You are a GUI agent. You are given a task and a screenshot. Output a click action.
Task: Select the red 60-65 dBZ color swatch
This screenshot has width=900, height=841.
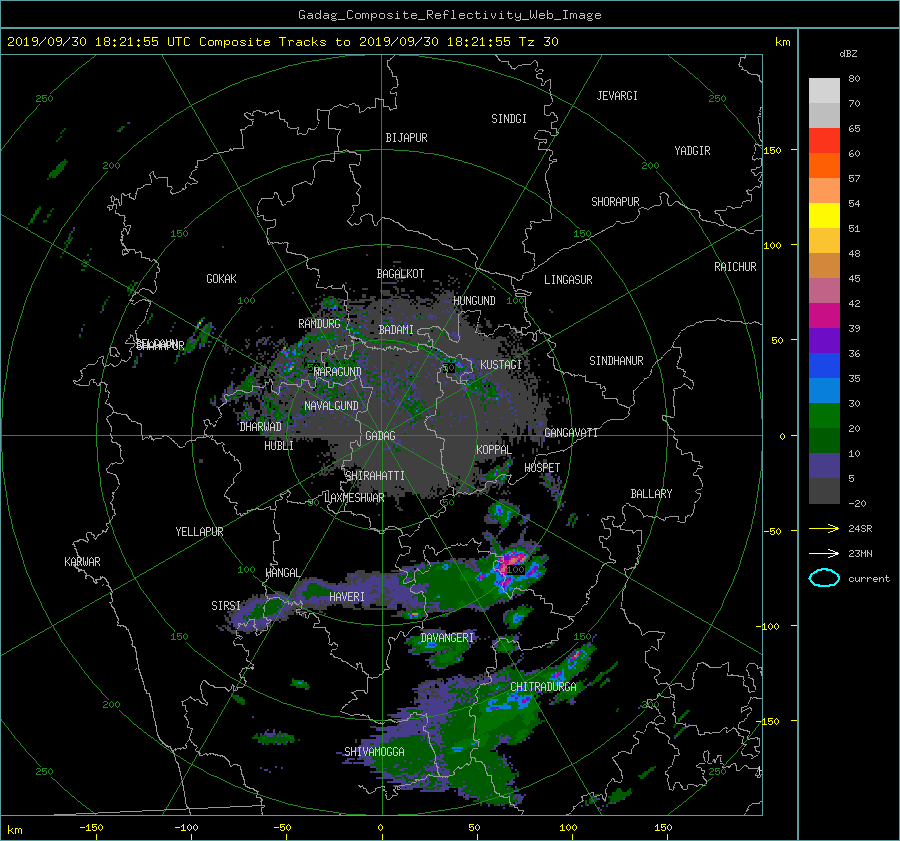click(x=824, y=140)
